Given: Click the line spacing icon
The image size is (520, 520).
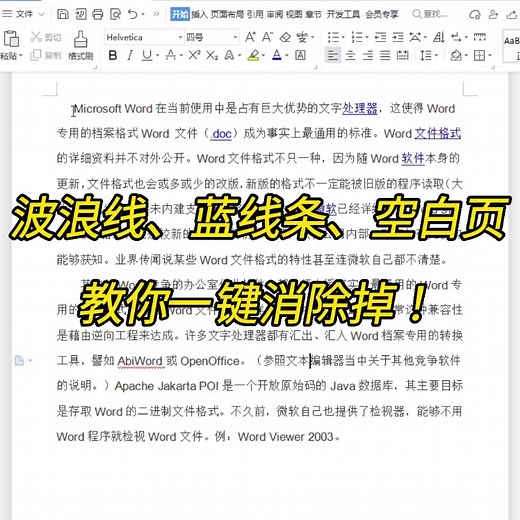Looking at the screenshot, I should (x=426, y=55).
